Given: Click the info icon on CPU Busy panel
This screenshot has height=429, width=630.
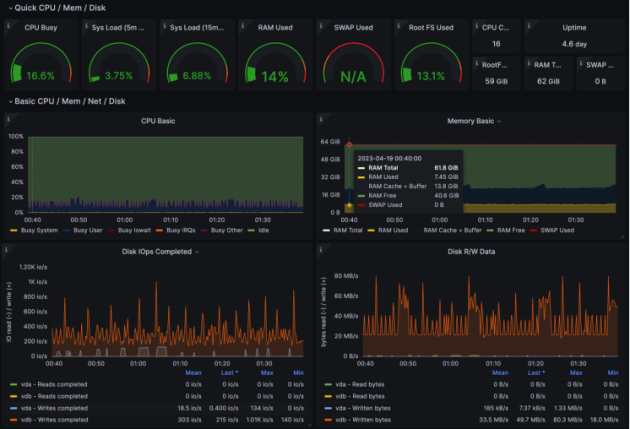Looking at the screenshot, I should [10, 24].
